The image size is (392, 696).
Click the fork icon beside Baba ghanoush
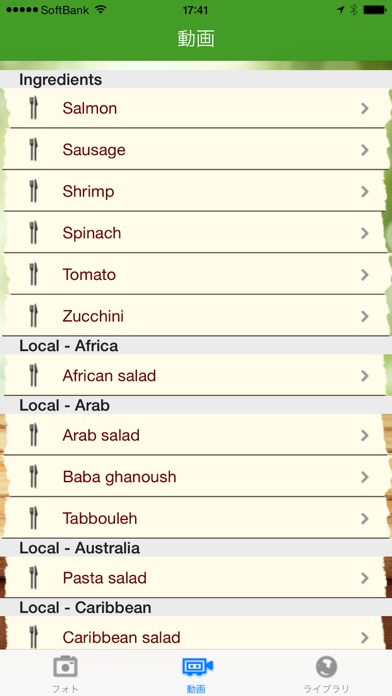pyautogui.click(x=33, y=477)
